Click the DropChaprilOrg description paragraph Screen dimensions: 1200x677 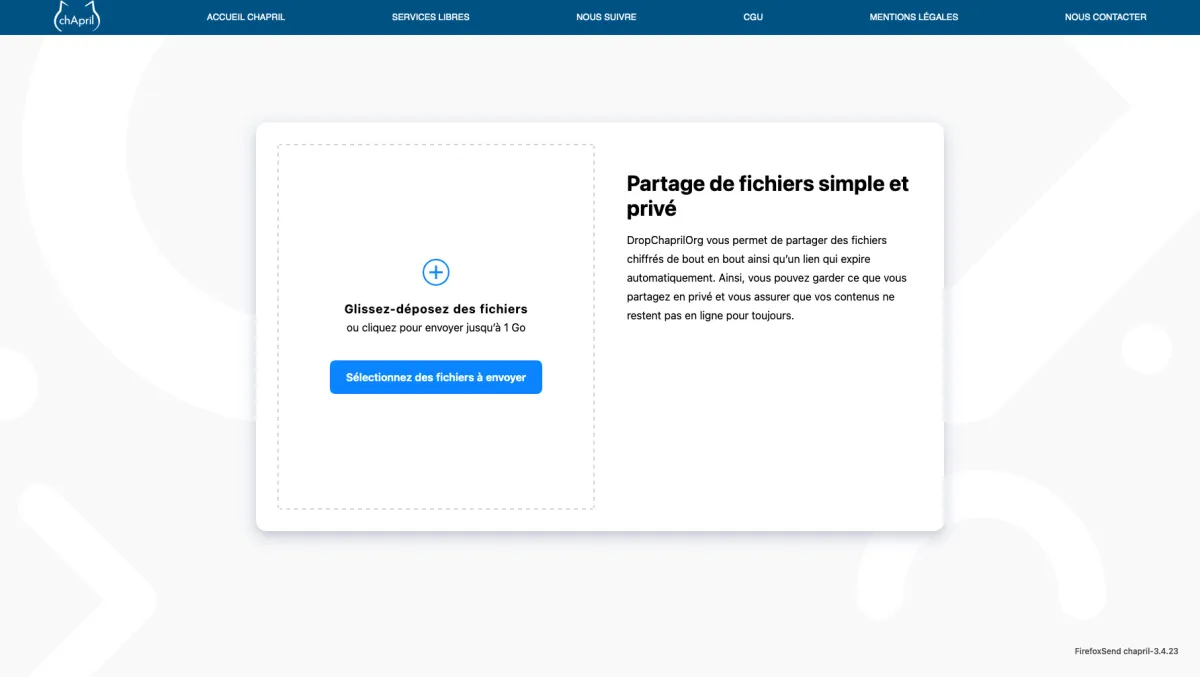(767, 278)
